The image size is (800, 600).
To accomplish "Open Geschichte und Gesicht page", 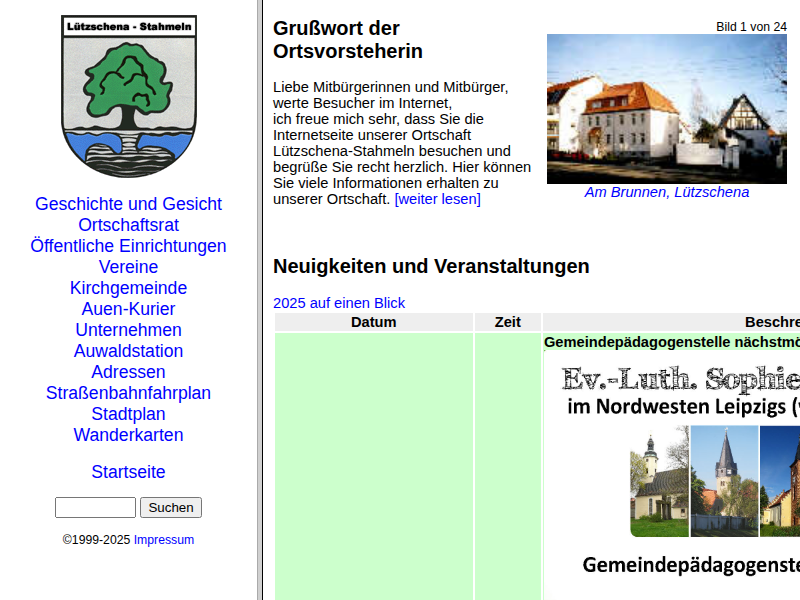I will [x=128, y=204].
